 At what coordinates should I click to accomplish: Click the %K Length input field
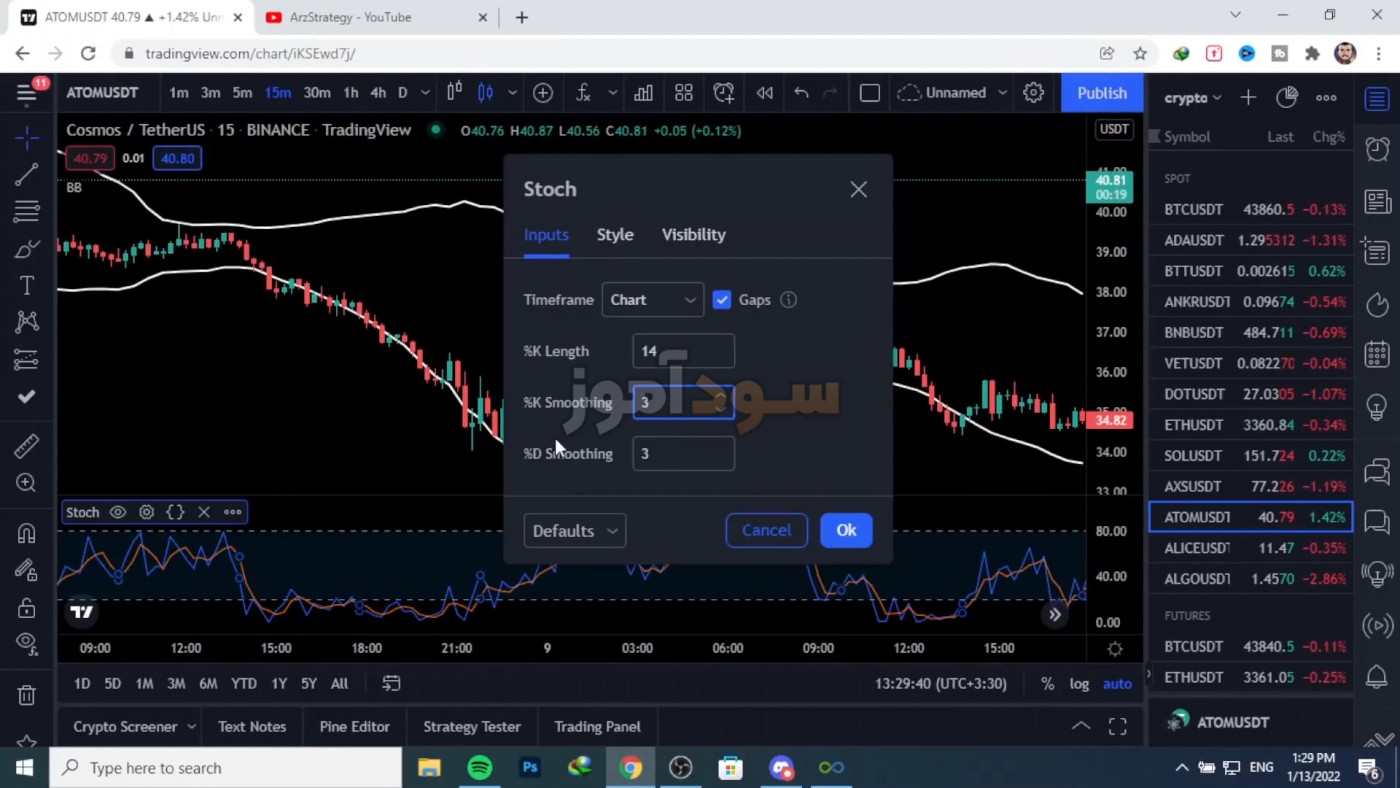(x=684, y=351)
